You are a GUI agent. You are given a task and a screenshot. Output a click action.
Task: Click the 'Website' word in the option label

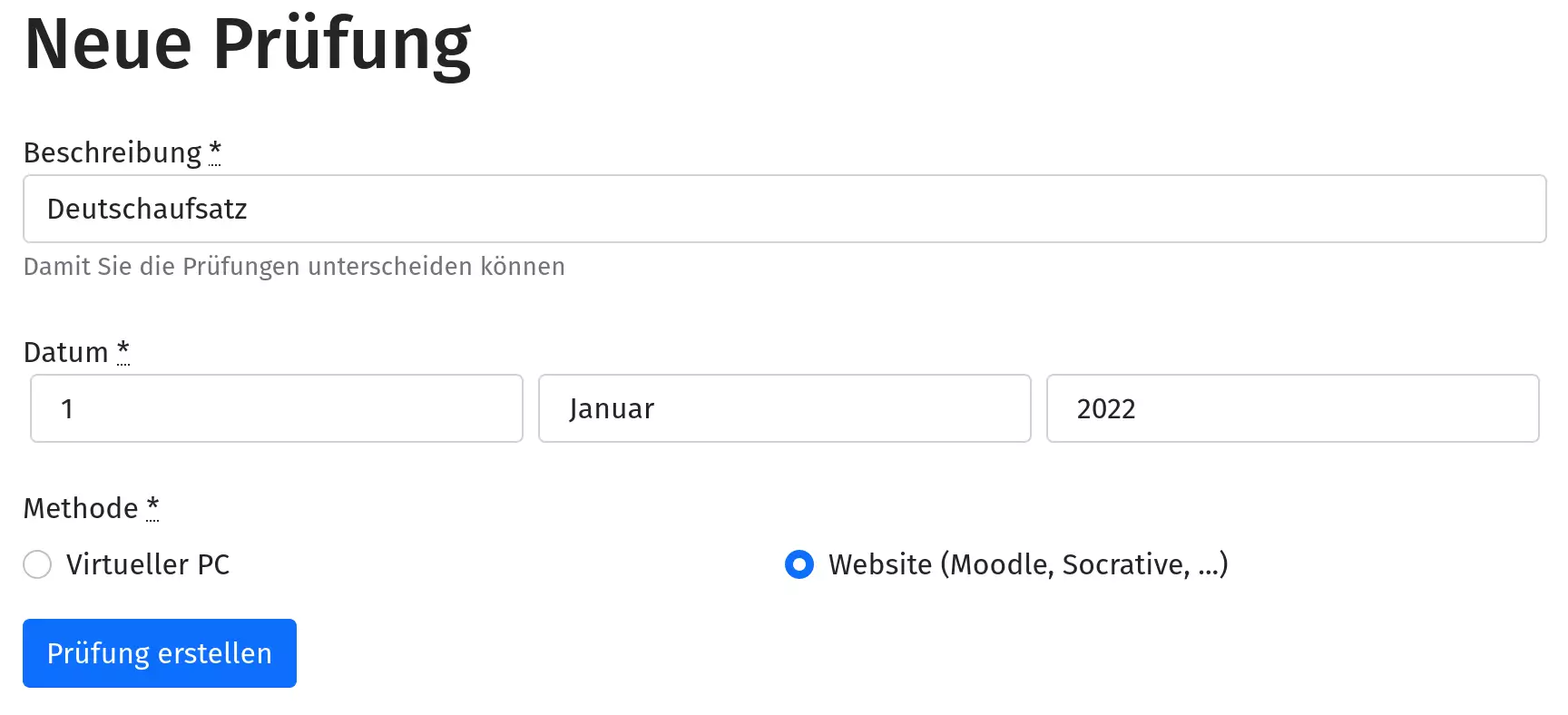coord(880,564)
